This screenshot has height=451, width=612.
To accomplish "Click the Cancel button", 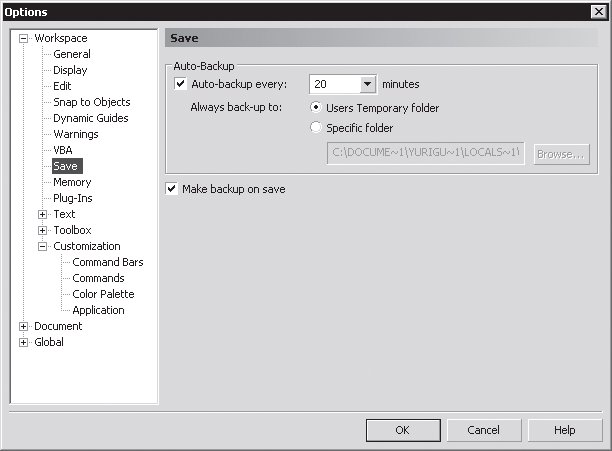I will pyautogui.click(x=484, y=430).
